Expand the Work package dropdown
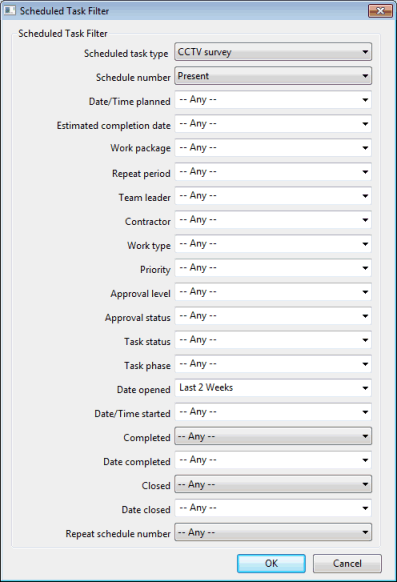 [273, 148]
